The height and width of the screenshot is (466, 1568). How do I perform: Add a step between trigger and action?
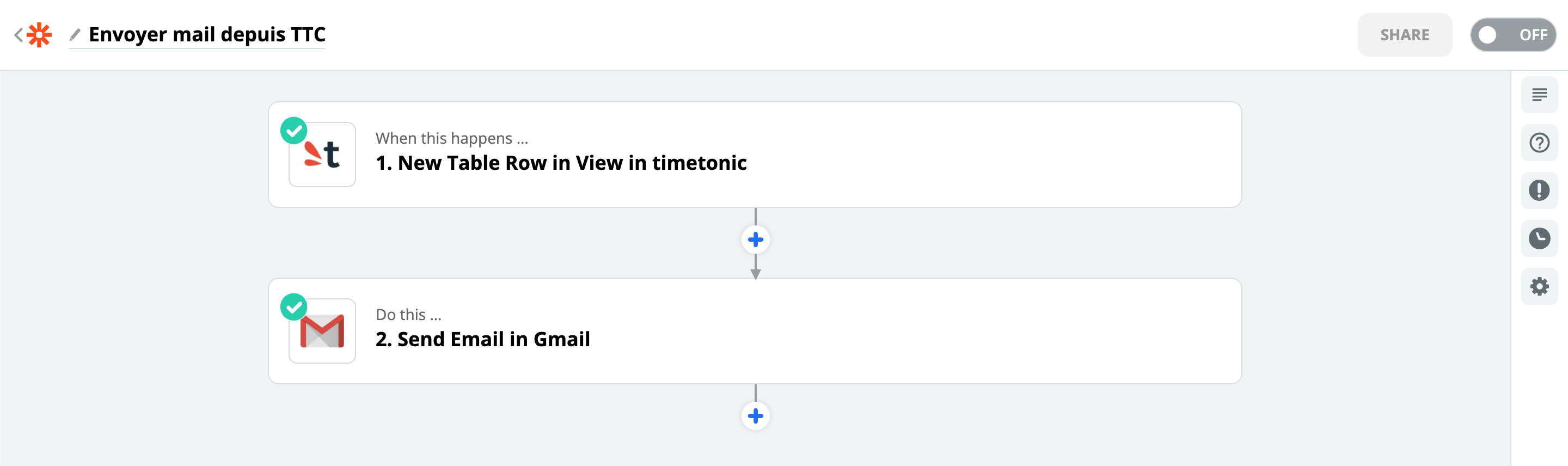tap(755, 240)
